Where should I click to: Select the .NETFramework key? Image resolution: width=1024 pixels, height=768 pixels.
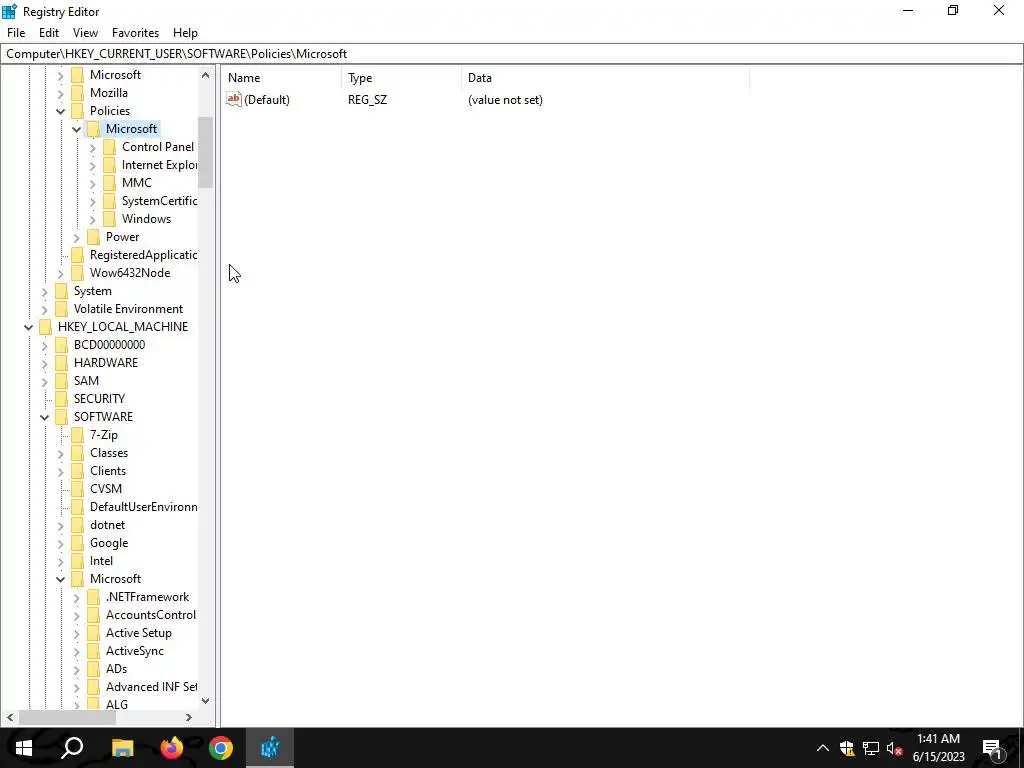click(x=148, y=597)
